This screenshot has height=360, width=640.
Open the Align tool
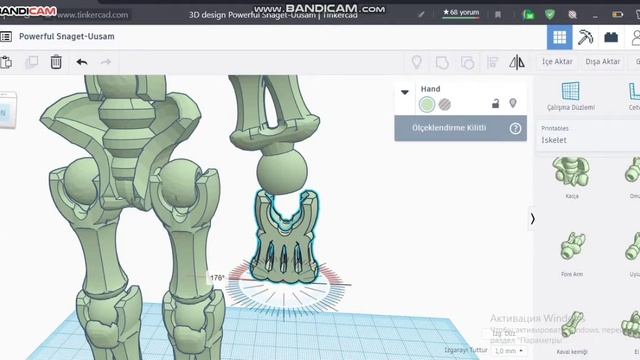(x=493, y=62)
